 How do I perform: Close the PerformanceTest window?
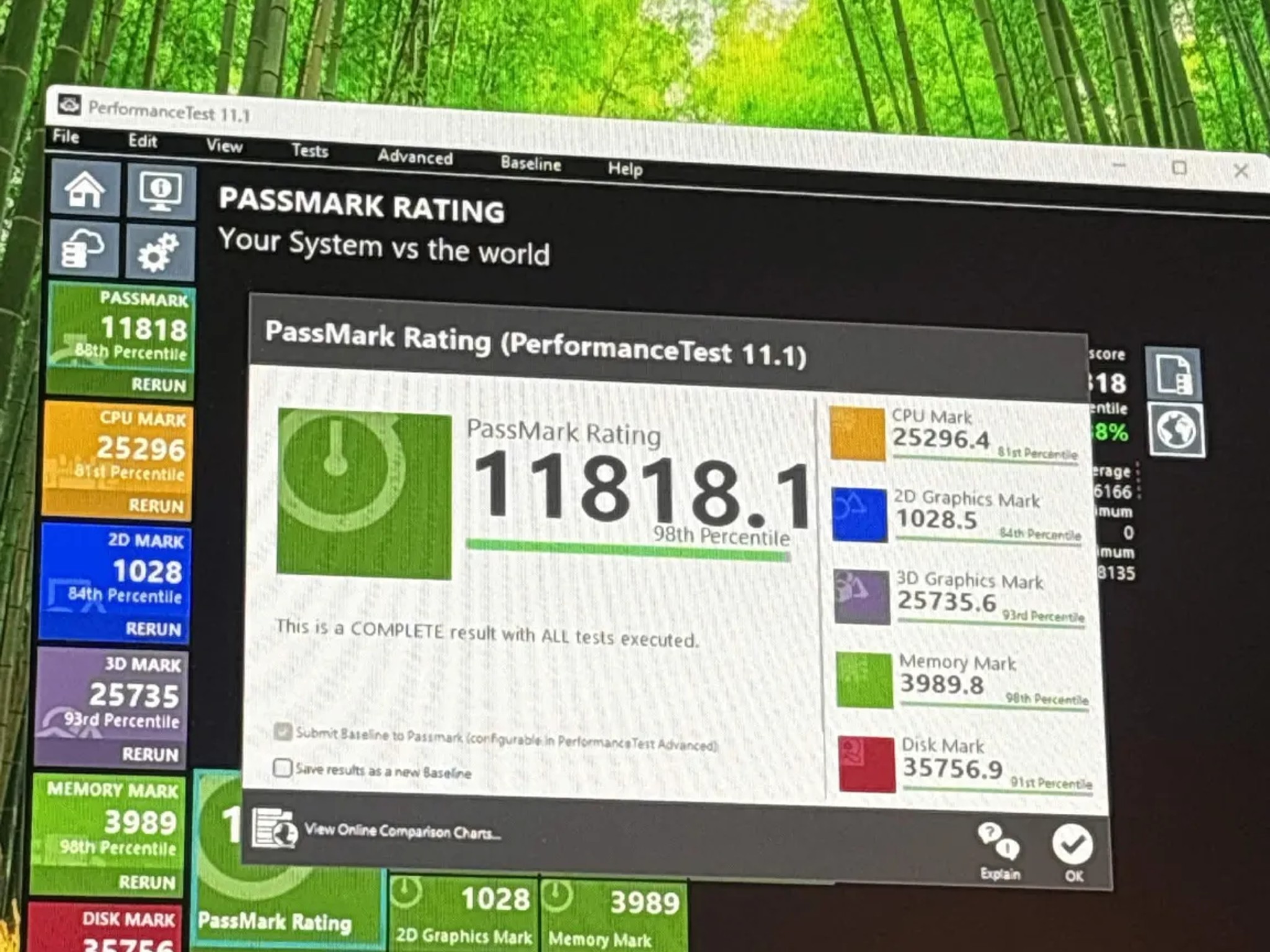[1240, 171]
